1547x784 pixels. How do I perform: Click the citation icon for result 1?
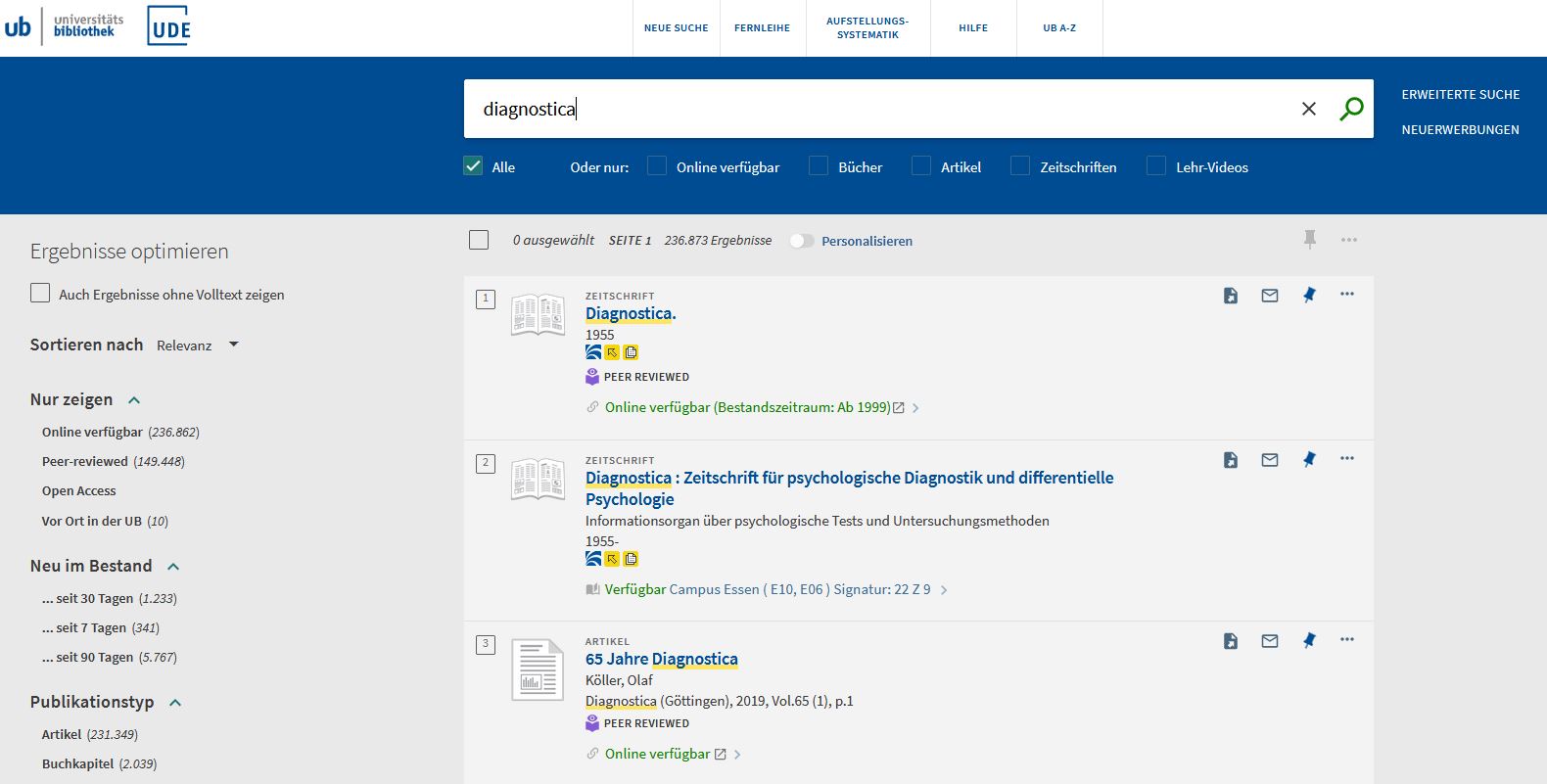[x=1231, y=296]
